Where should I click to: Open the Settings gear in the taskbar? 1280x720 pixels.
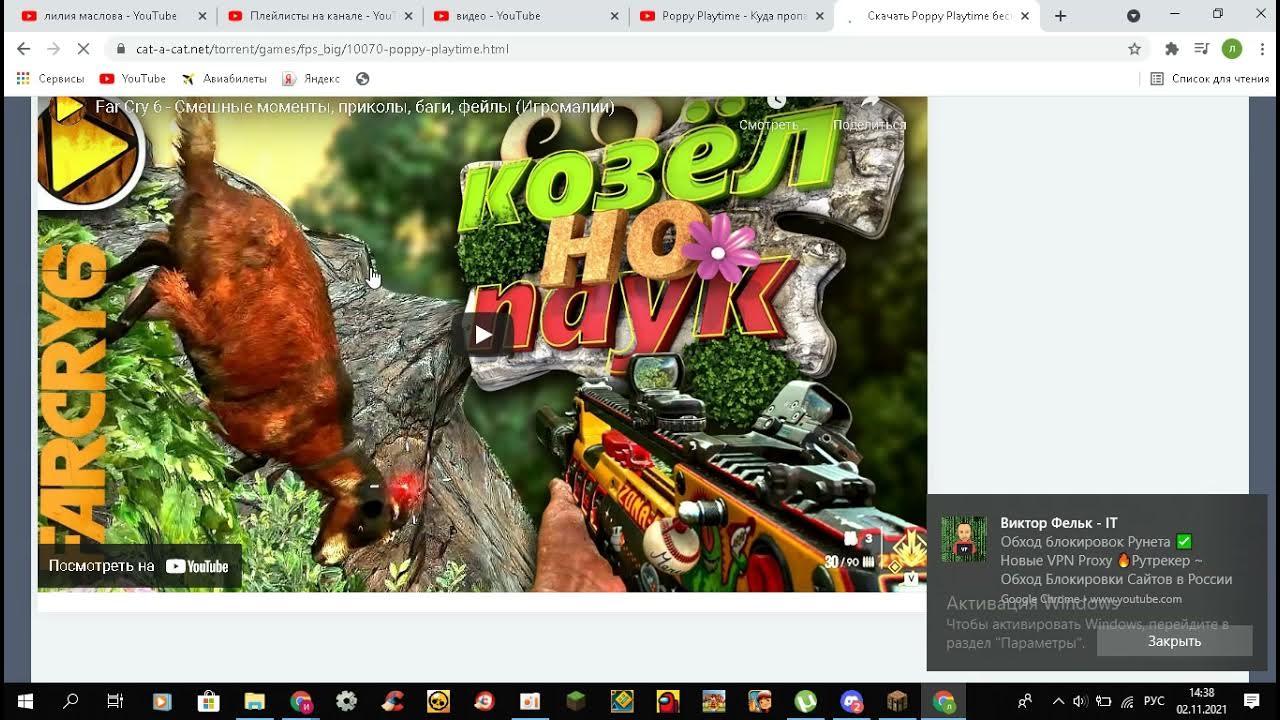(346, 701)
